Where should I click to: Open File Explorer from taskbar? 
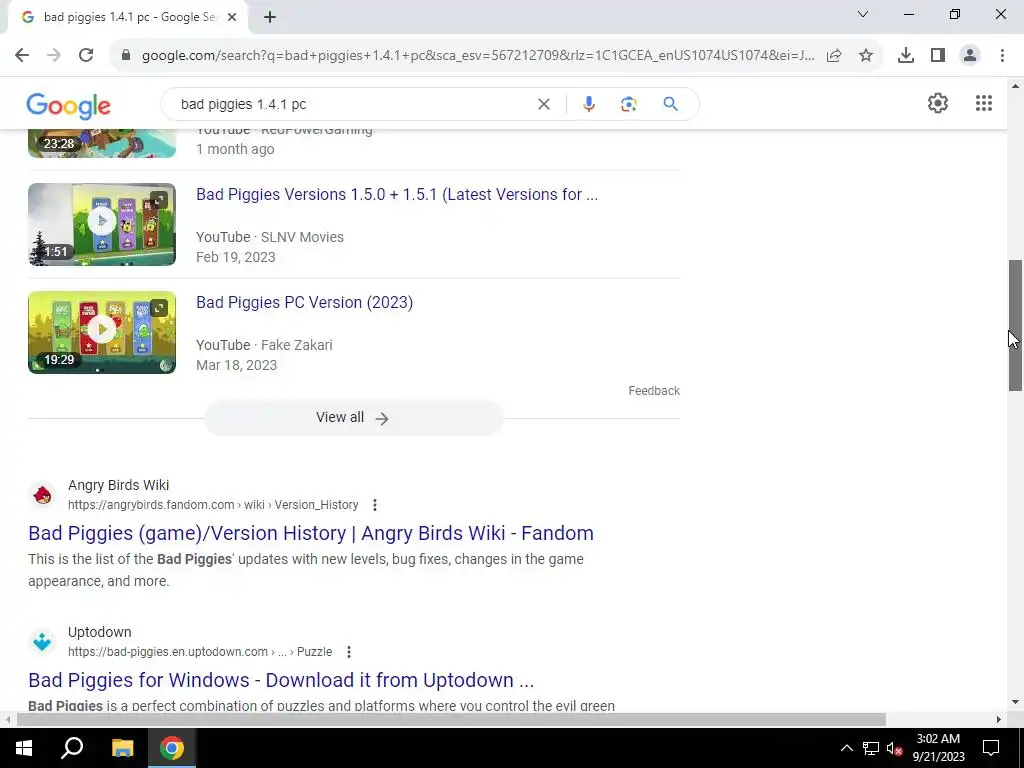(122, 748)
